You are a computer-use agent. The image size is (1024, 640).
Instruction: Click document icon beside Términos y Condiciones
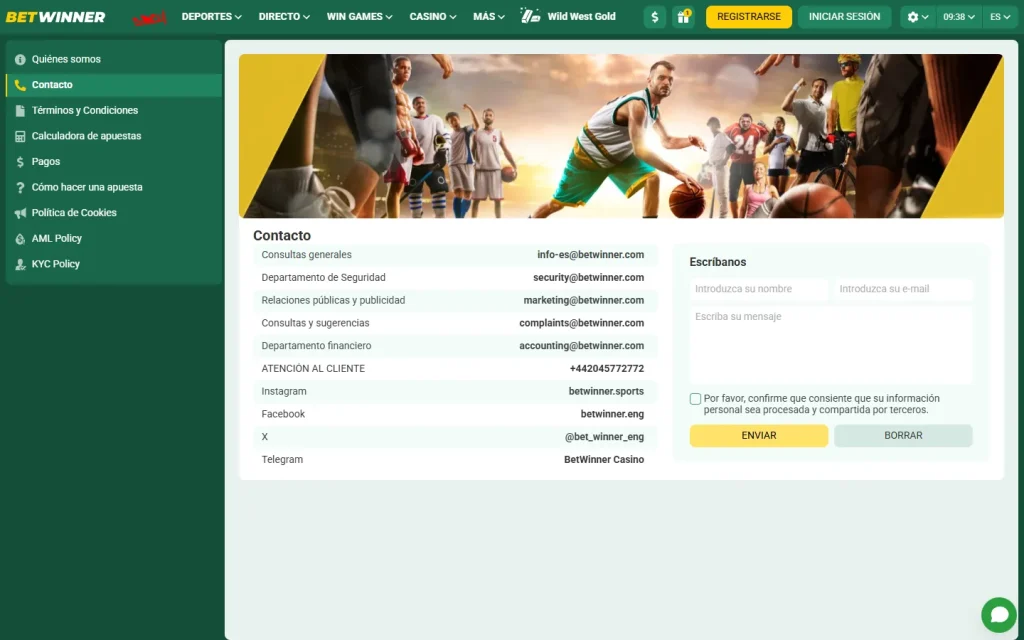click(x=20, y=110)
